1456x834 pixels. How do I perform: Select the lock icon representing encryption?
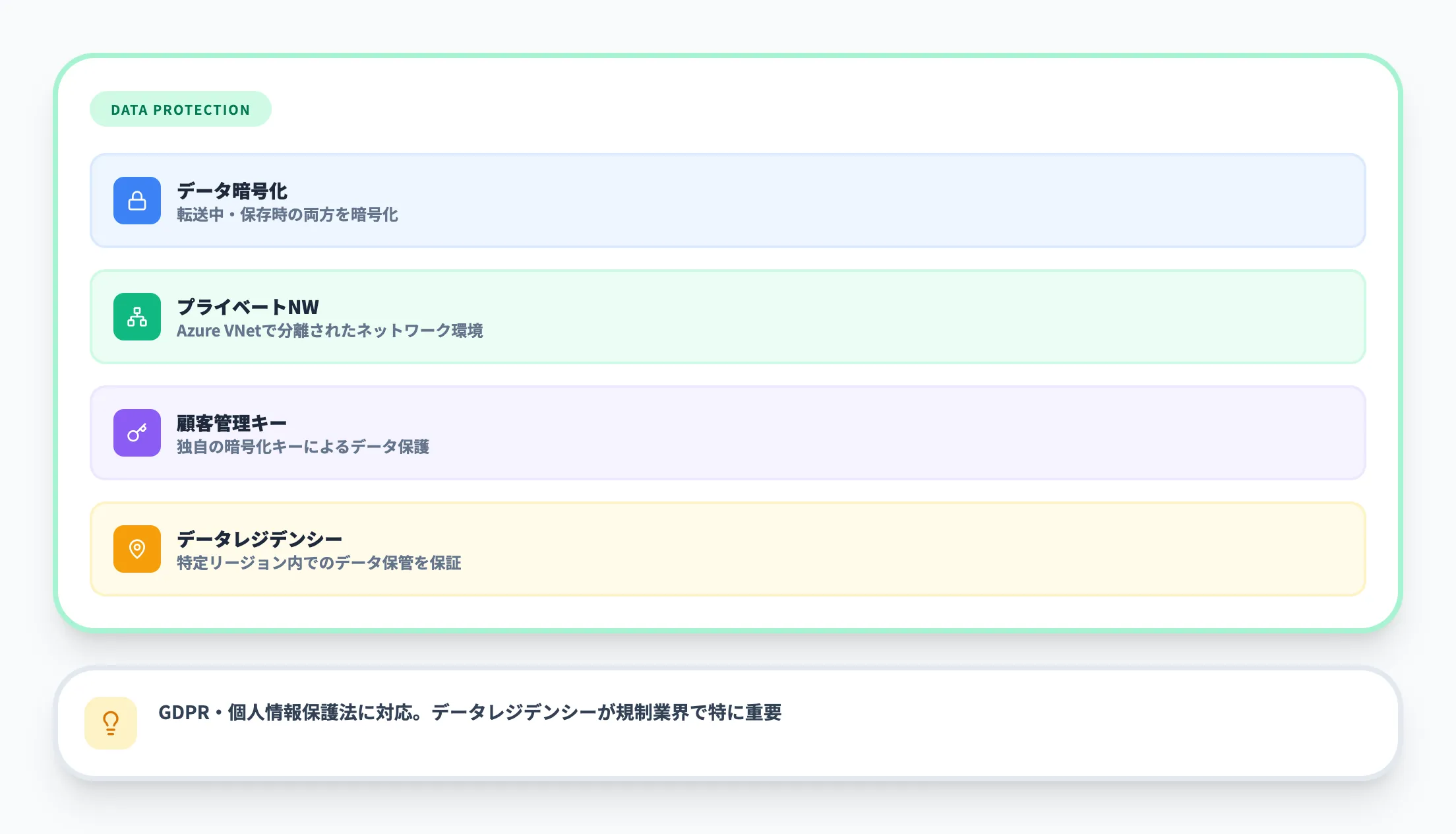tap(136, 200)
